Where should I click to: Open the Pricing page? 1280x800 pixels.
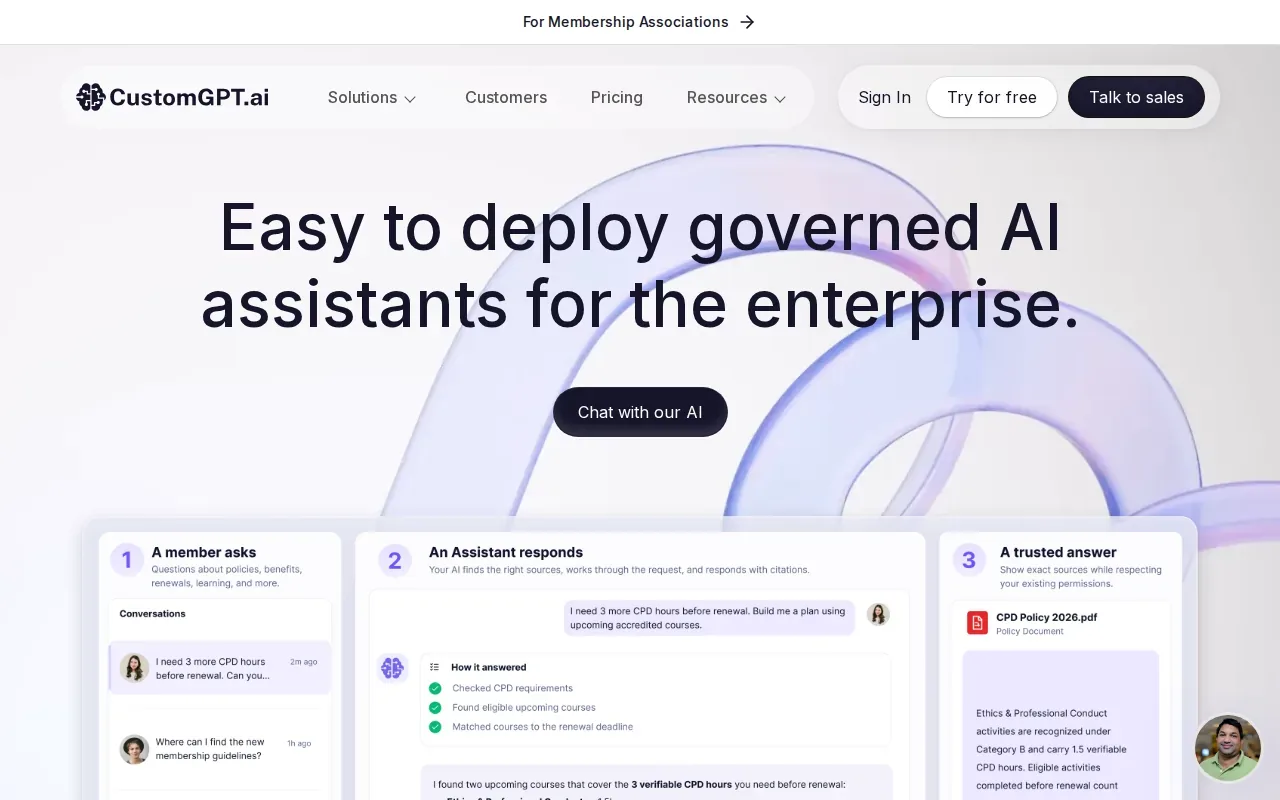pyautogui.click(x=617, y=97)
